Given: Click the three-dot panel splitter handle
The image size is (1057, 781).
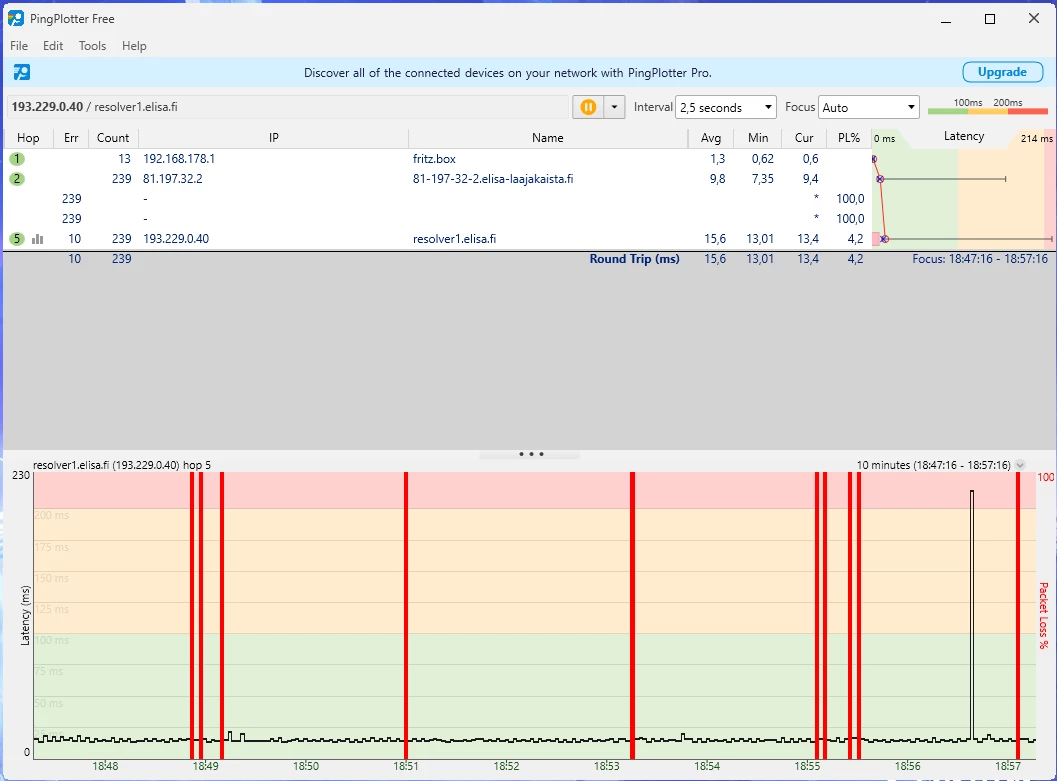Looking at the screenshot, I should pos(531,454).
